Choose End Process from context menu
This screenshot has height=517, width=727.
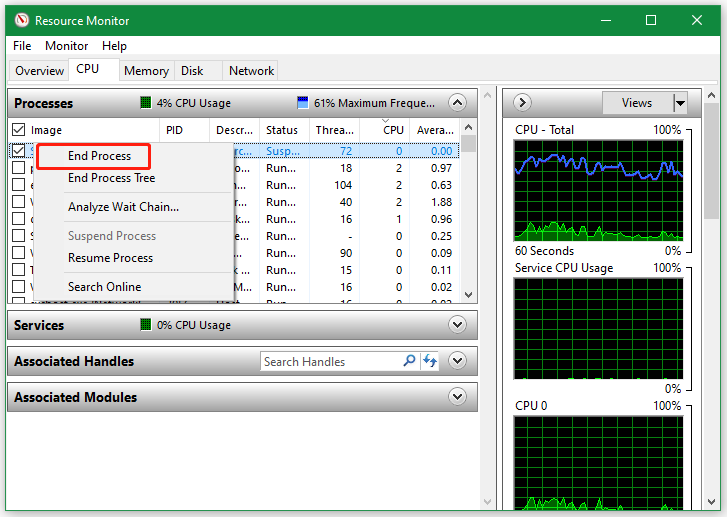(x=99, y=156)
